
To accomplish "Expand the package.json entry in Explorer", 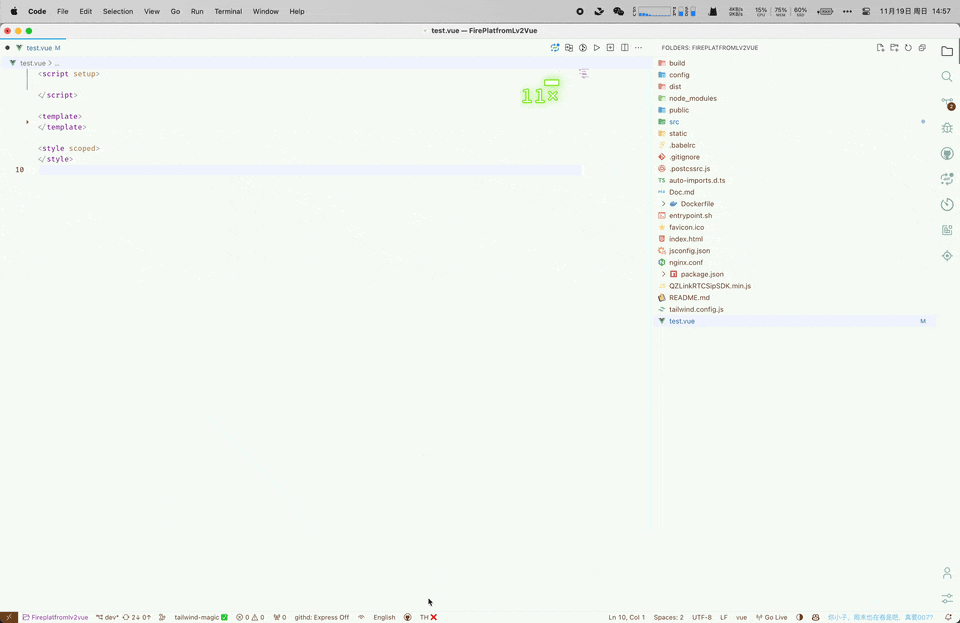I will [x=663, y=274].
